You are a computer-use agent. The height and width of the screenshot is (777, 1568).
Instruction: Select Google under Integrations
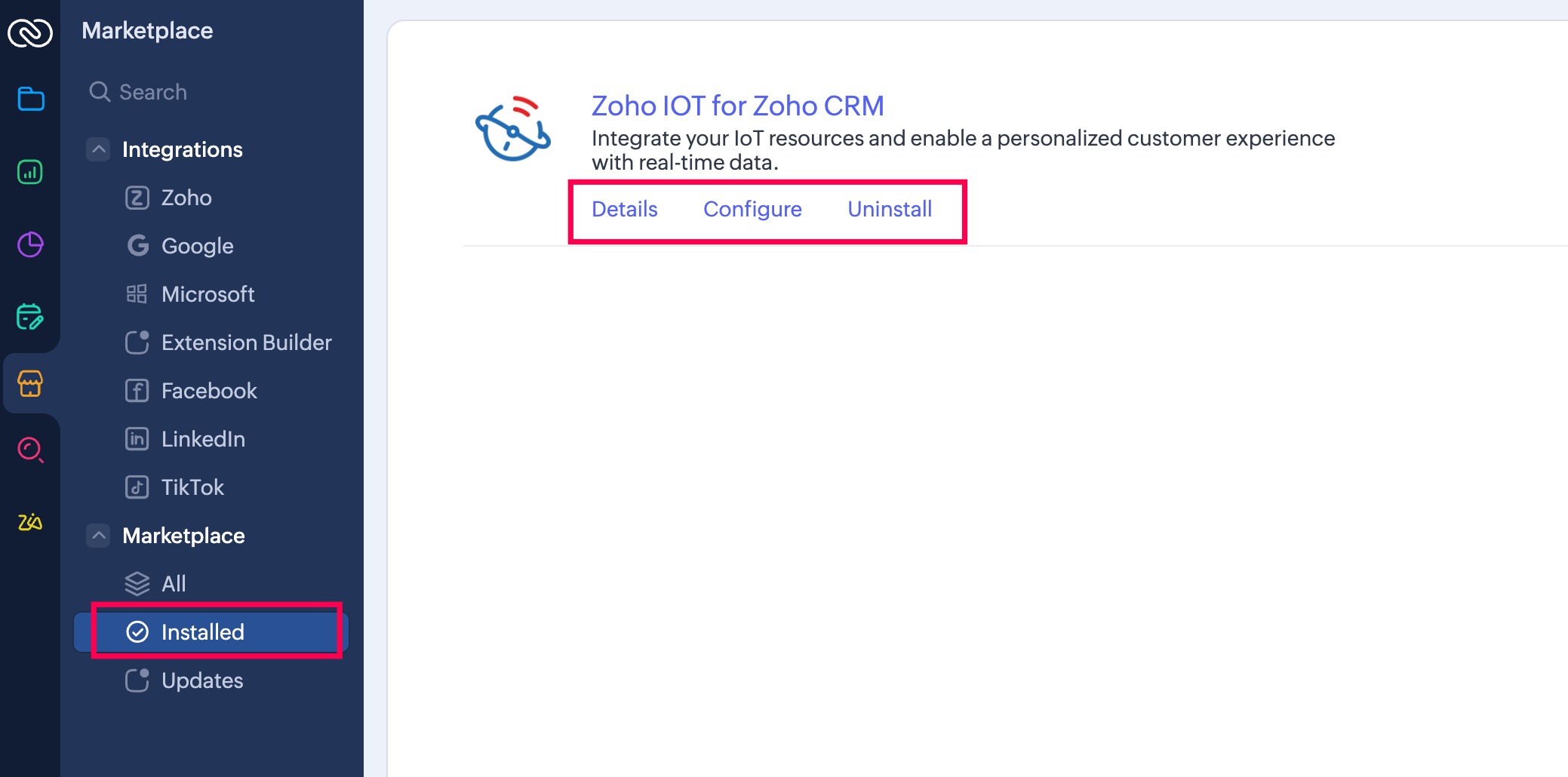[197, 246]
